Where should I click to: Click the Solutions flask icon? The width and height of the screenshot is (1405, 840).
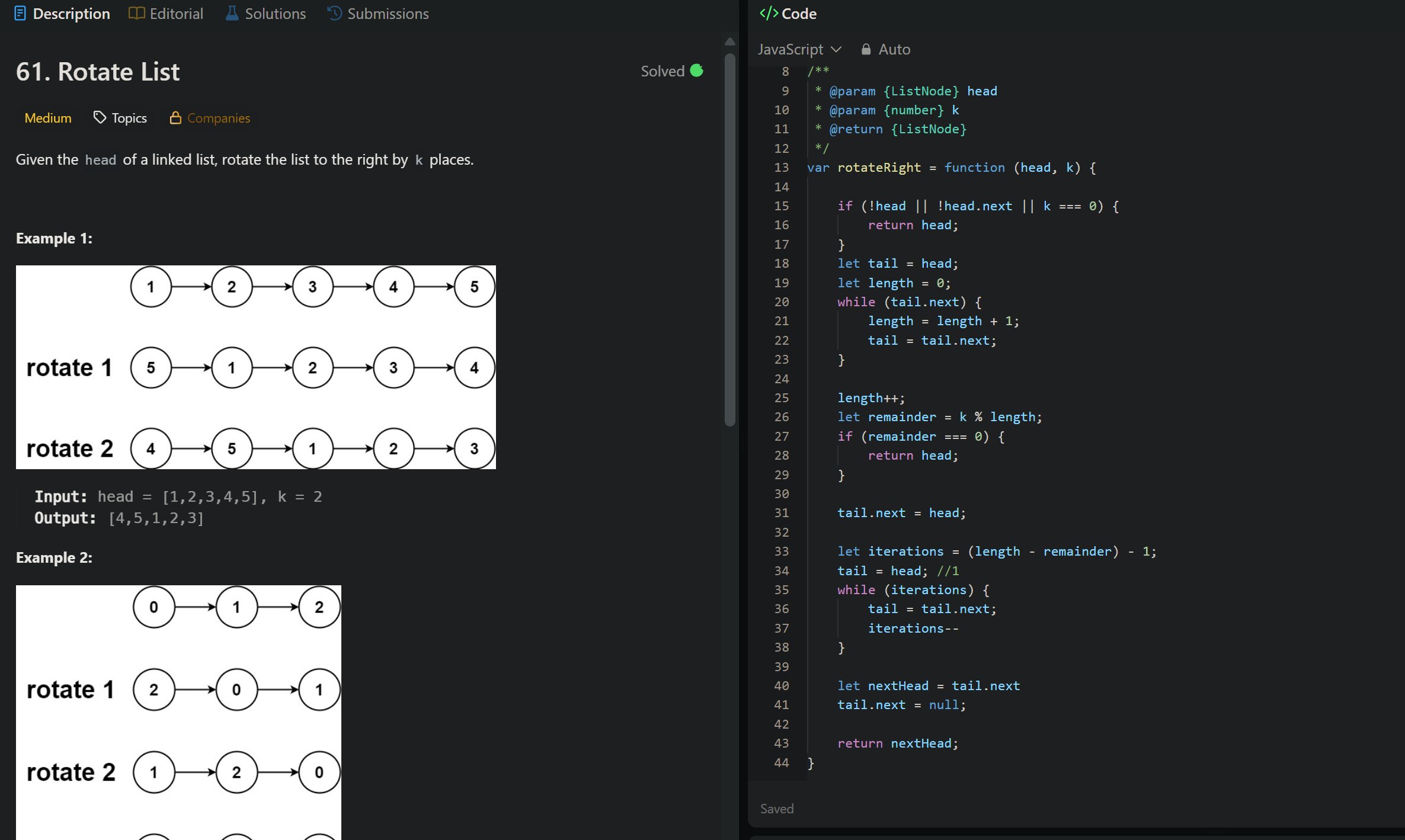click(232, 14)
